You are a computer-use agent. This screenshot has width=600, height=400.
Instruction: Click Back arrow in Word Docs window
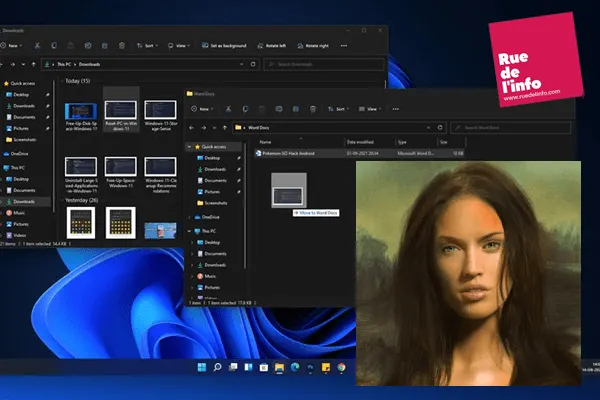(x=192, y=128)
